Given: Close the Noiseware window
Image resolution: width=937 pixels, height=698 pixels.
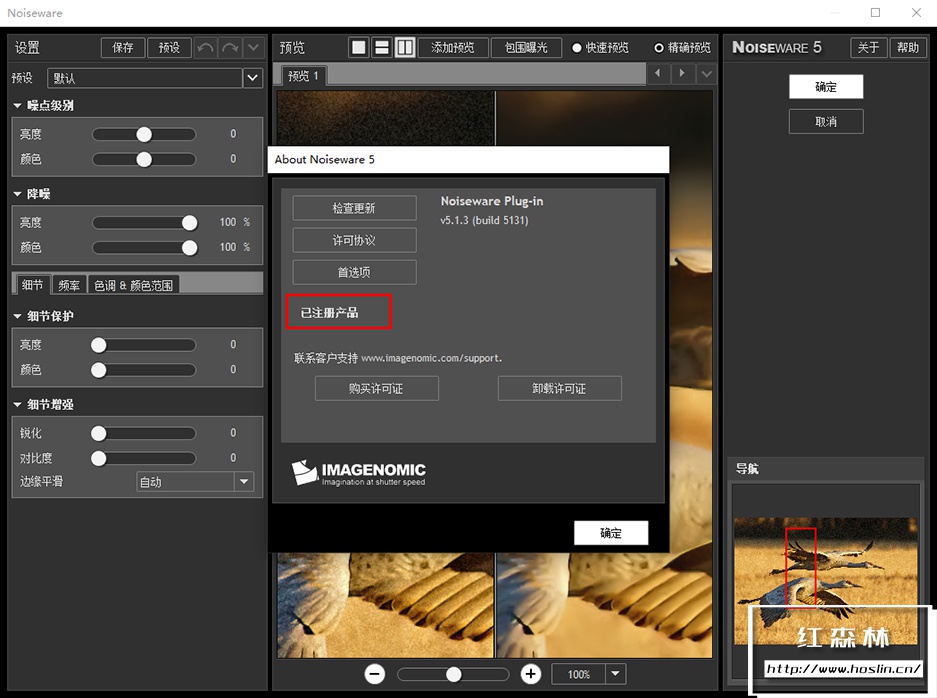Looking at the screenshot, I should [916, 13].
